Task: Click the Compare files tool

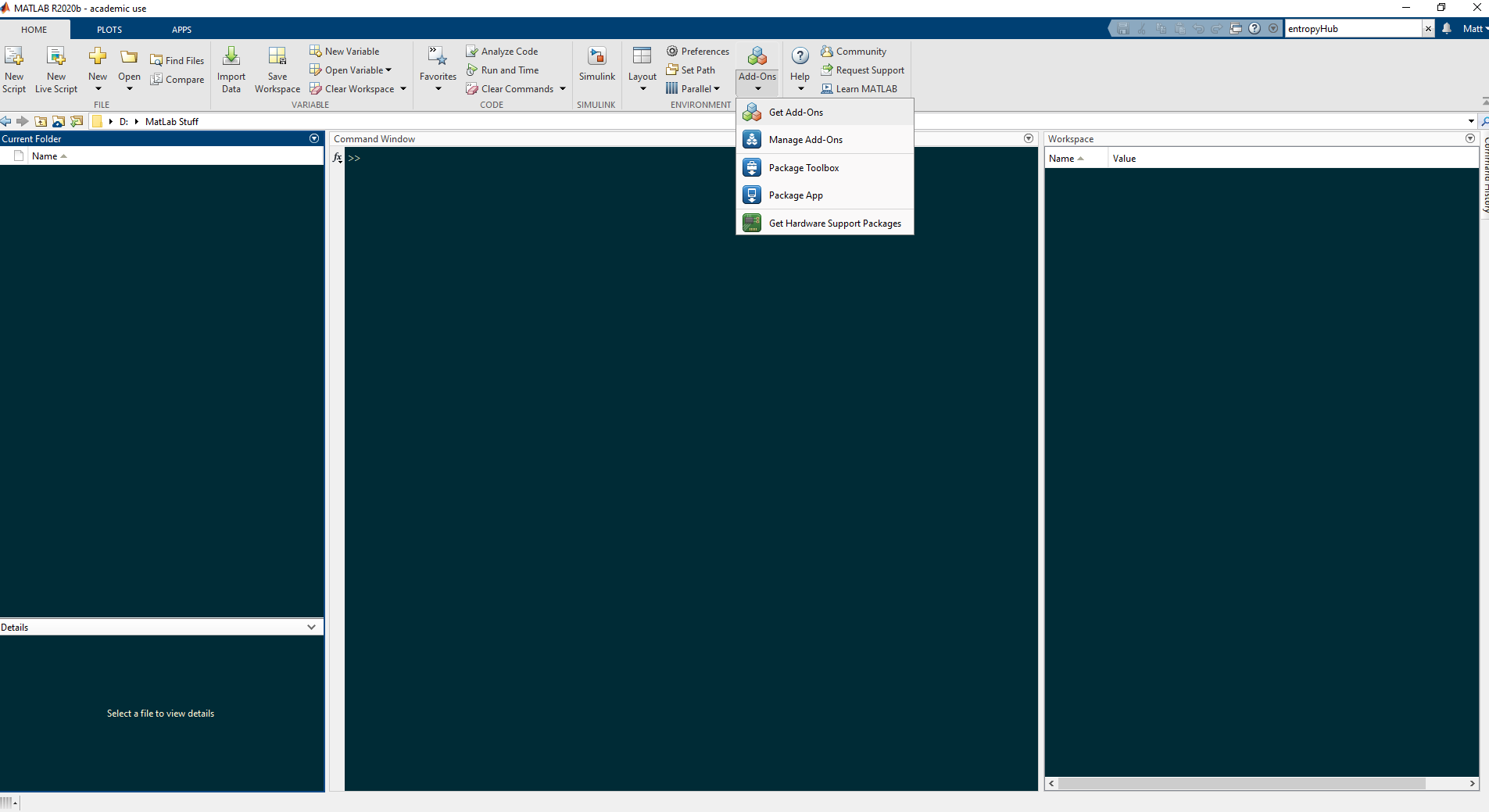Action: coord(177,79)
